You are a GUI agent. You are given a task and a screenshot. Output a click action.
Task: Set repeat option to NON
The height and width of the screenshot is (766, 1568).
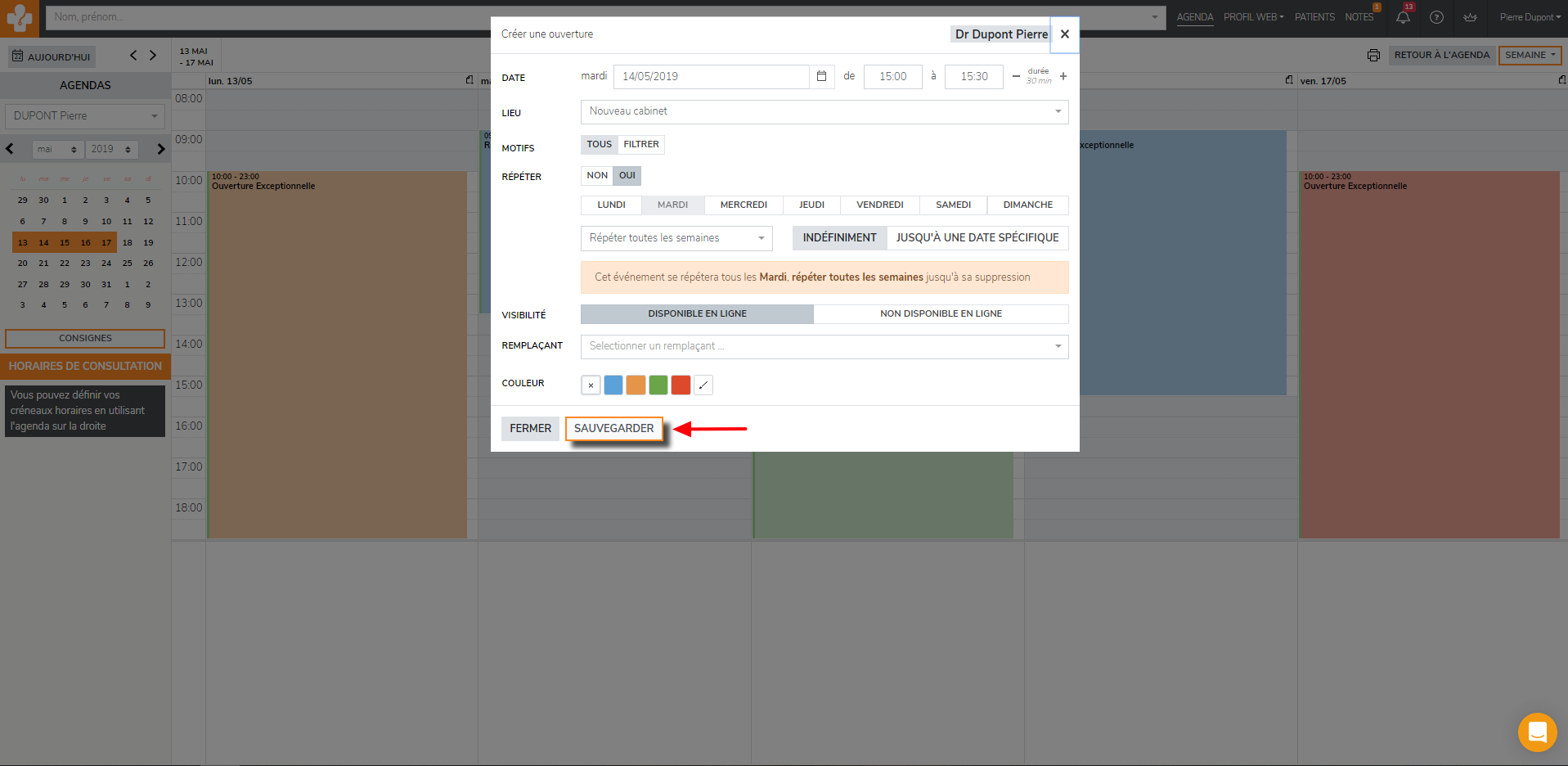coord(597,176)
